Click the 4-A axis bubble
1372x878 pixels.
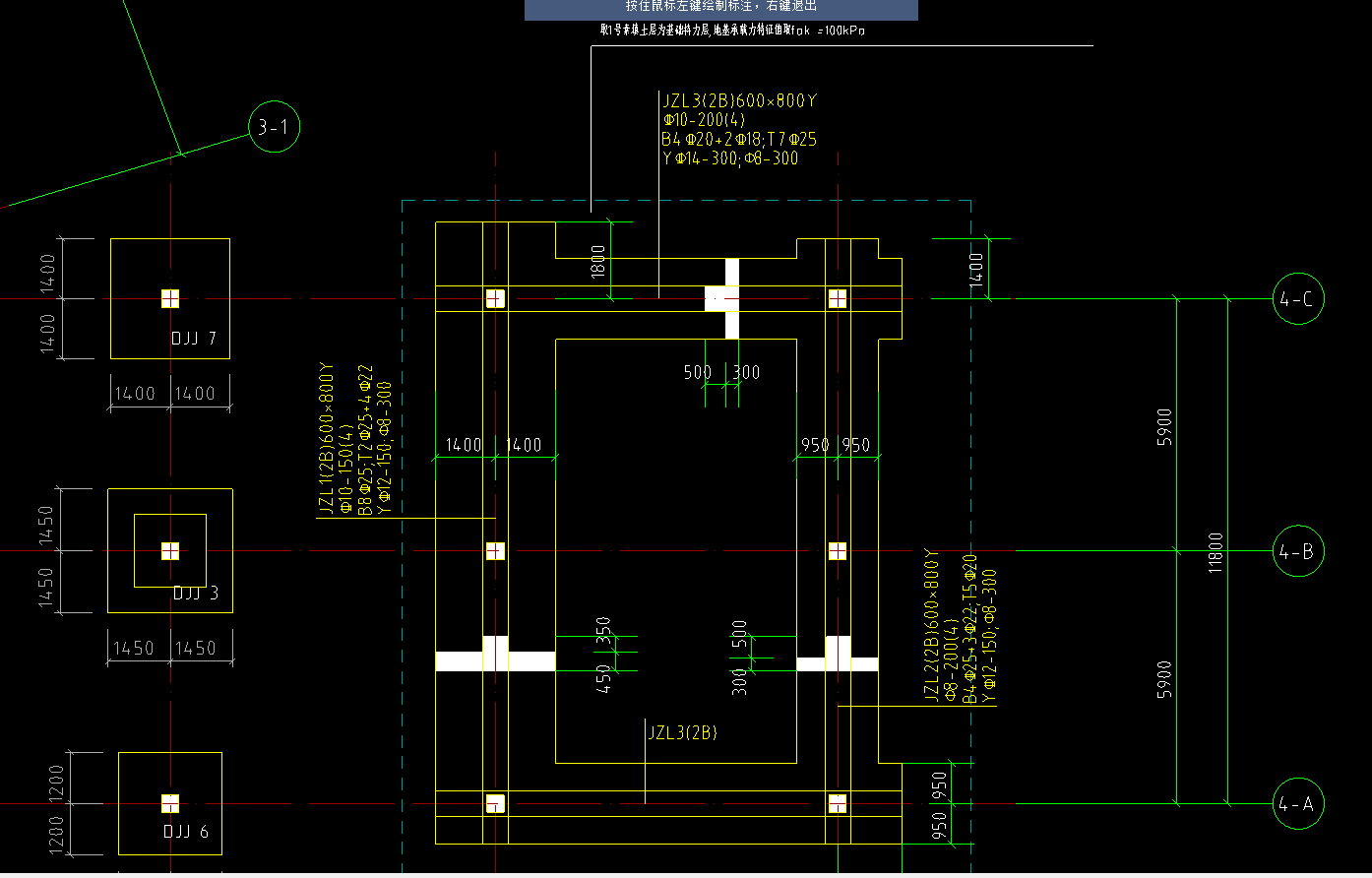click(1298, 804)
